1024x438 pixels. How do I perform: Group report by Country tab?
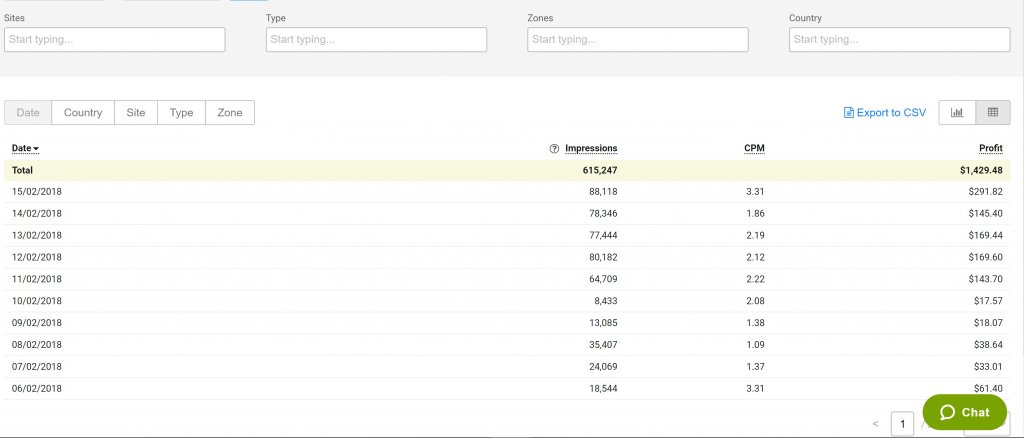pos(83,113)
